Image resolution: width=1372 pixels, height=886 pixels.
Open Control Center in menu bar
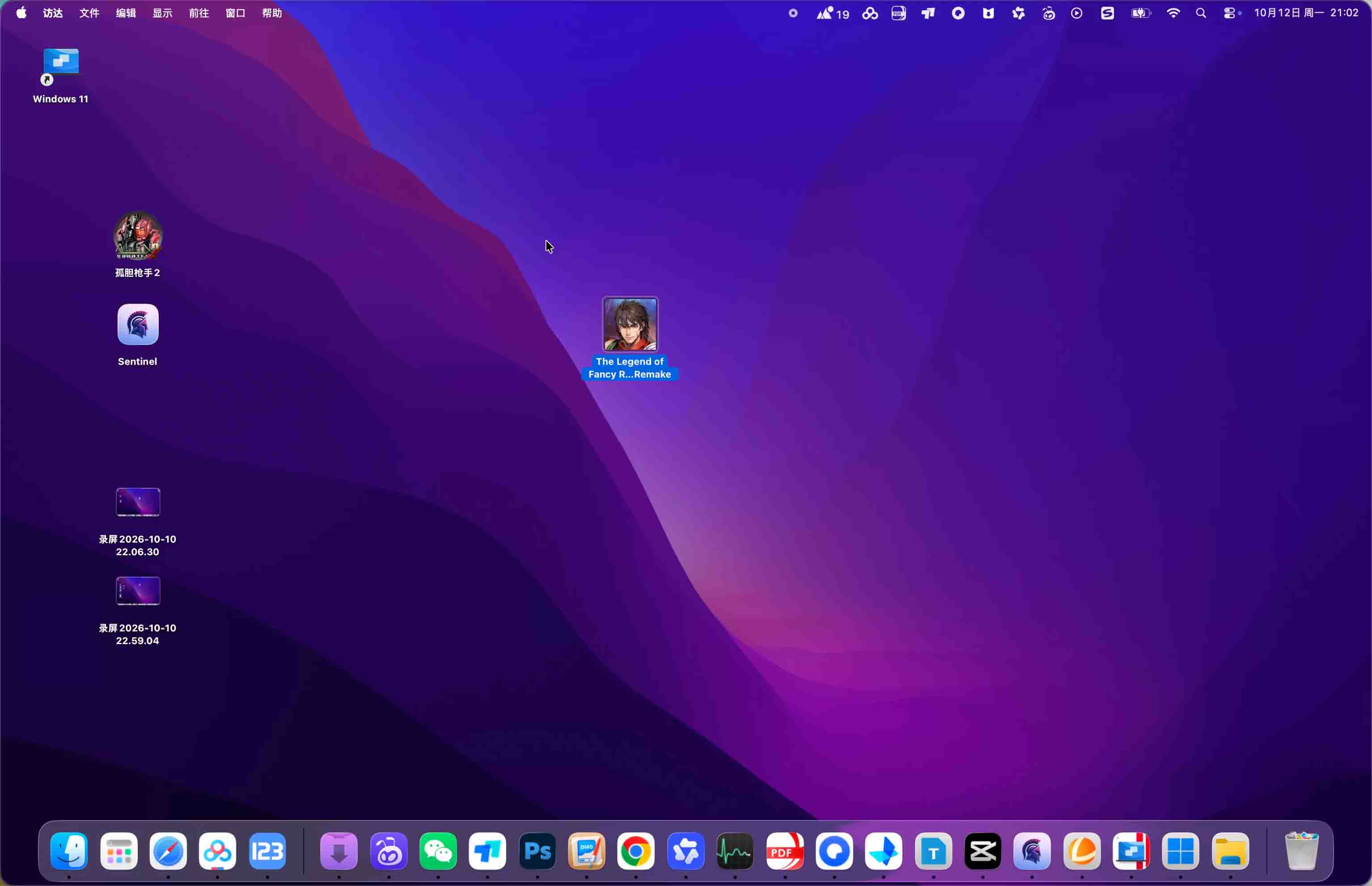pos(1230,13)
